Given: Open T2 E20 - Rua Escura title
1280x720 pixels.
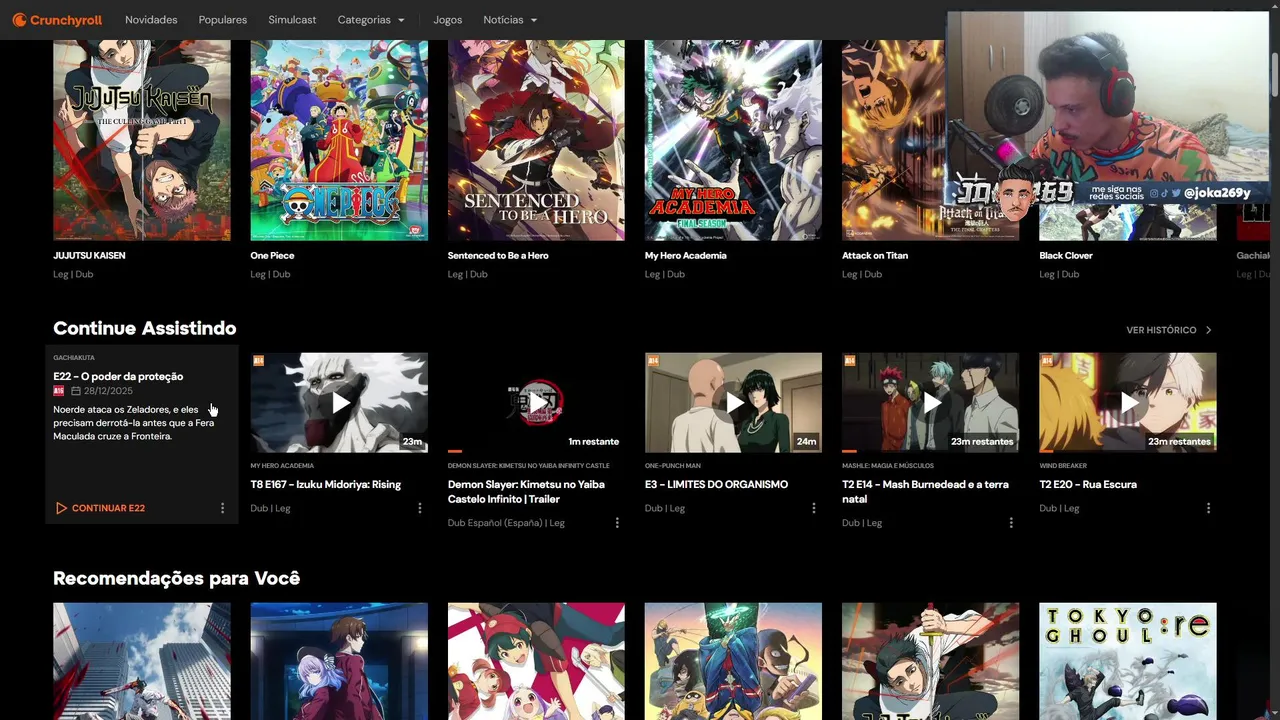Looking at the screenshot, I should 1088,485.
